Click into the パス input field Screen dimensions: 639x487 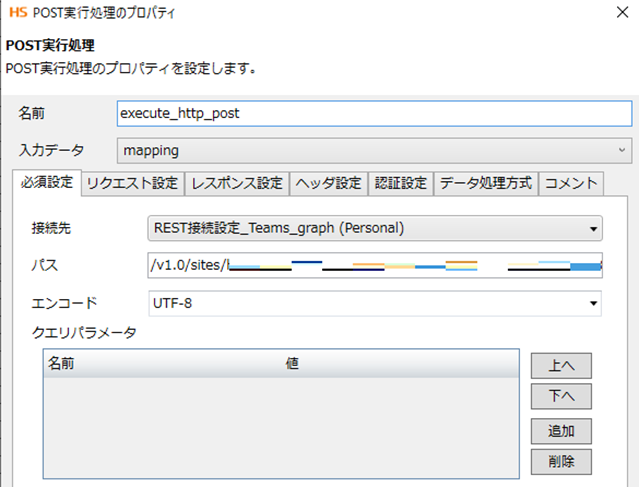(x=374, y=265)
